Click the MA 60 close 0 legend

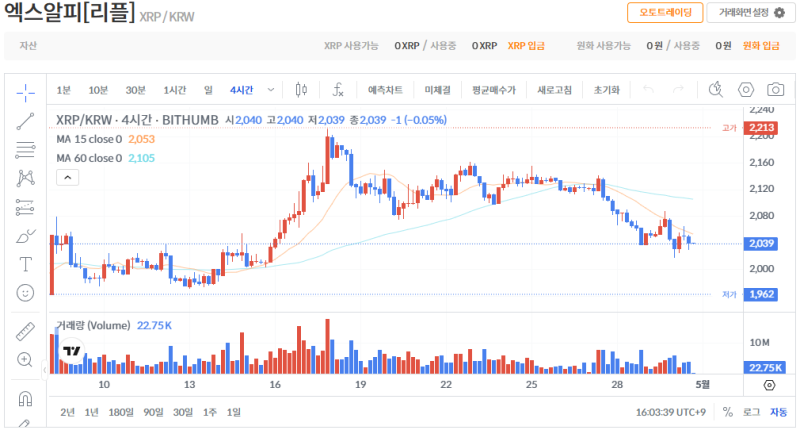(x=89, y=158)
